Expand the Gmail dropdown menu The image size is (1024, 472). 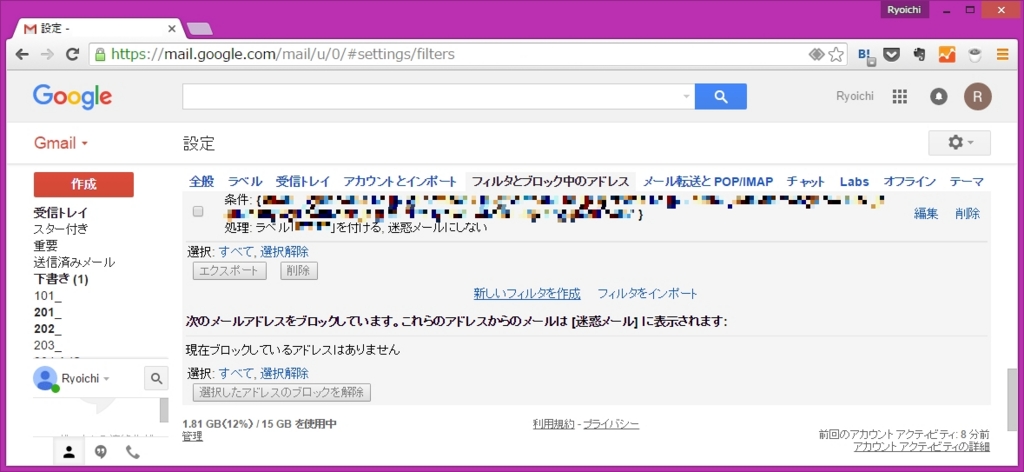[x=61, y=144]
